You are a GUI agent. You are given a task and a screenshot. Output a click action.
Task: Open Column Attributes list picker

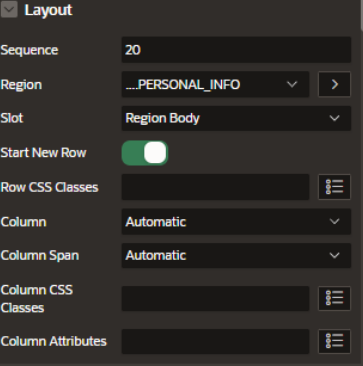click(334, 341)
